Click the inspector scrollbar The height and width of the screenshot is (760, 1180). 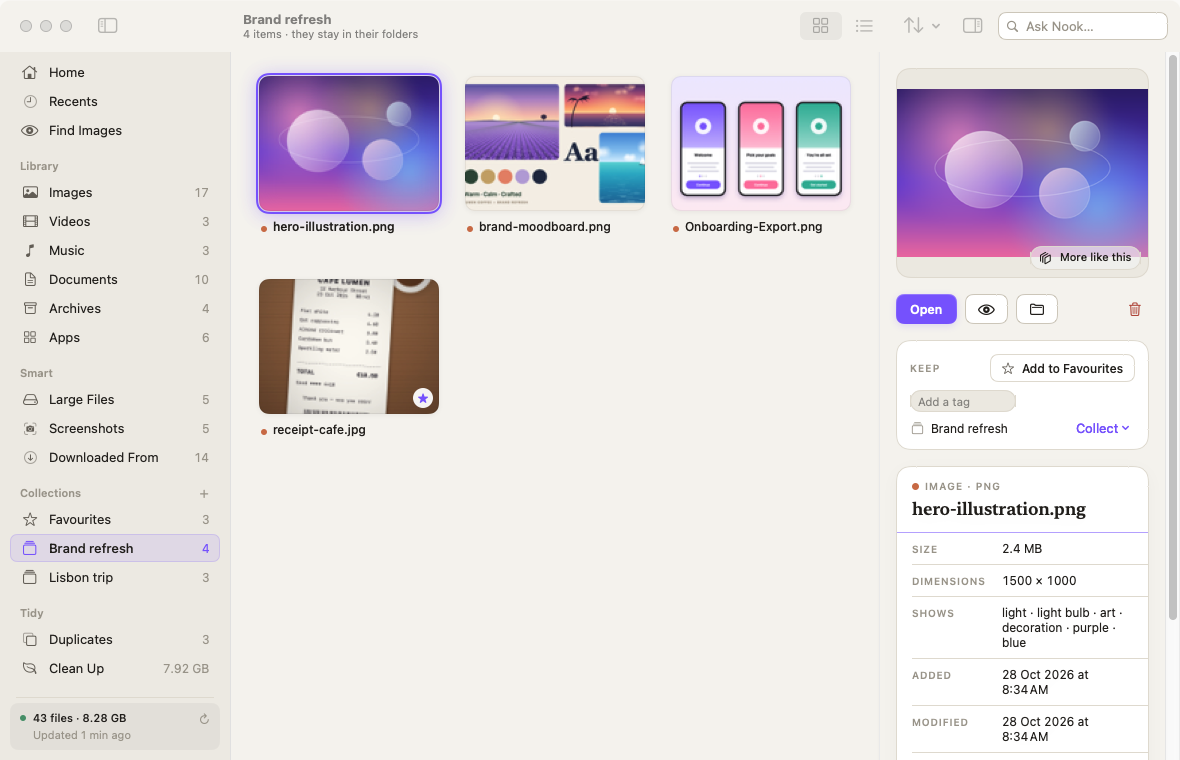coord(1172,337)
